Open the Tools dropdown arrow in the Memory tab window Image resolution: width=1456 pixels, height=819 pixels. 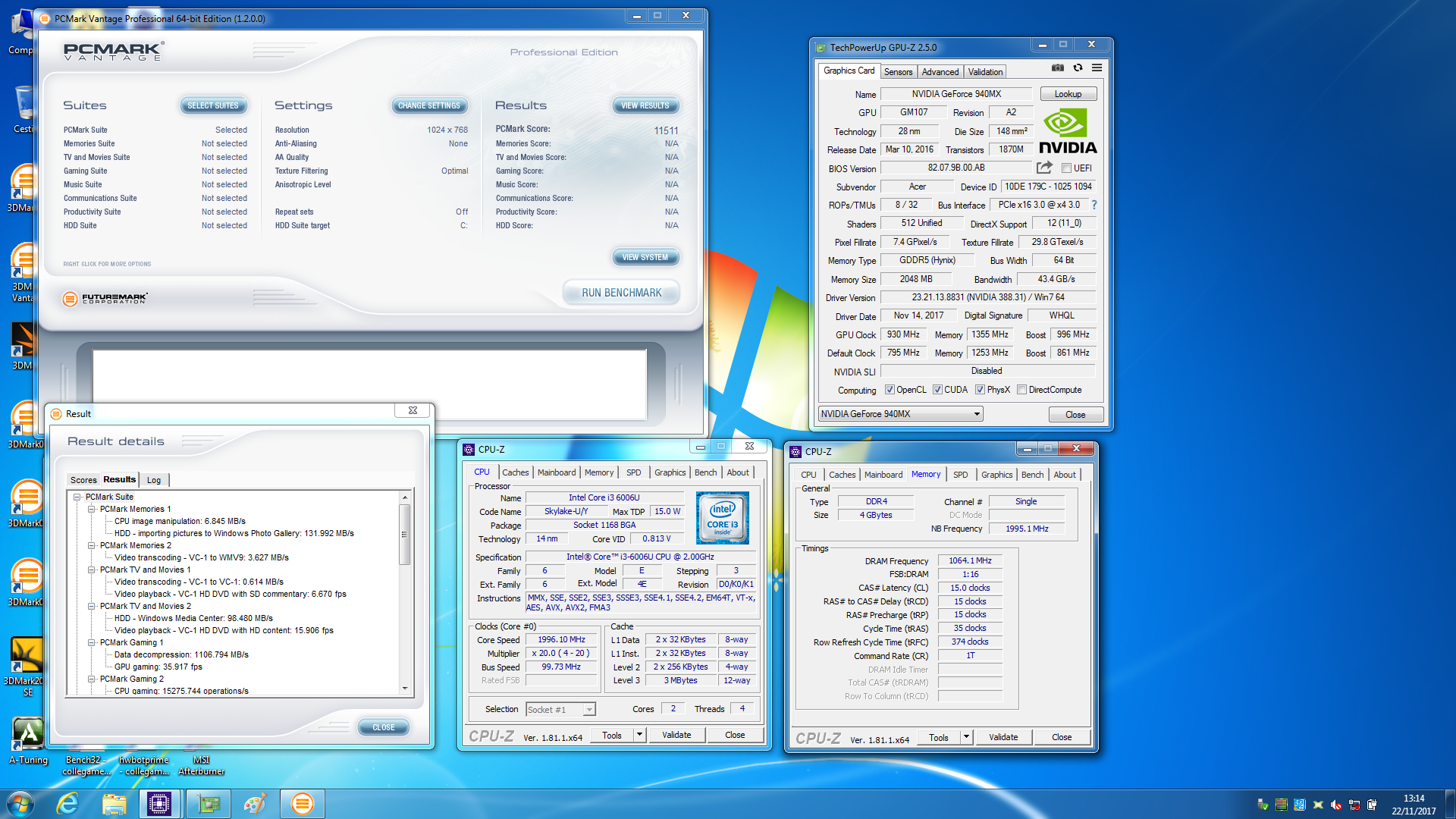pyautogui.click(x=966, y=737)
